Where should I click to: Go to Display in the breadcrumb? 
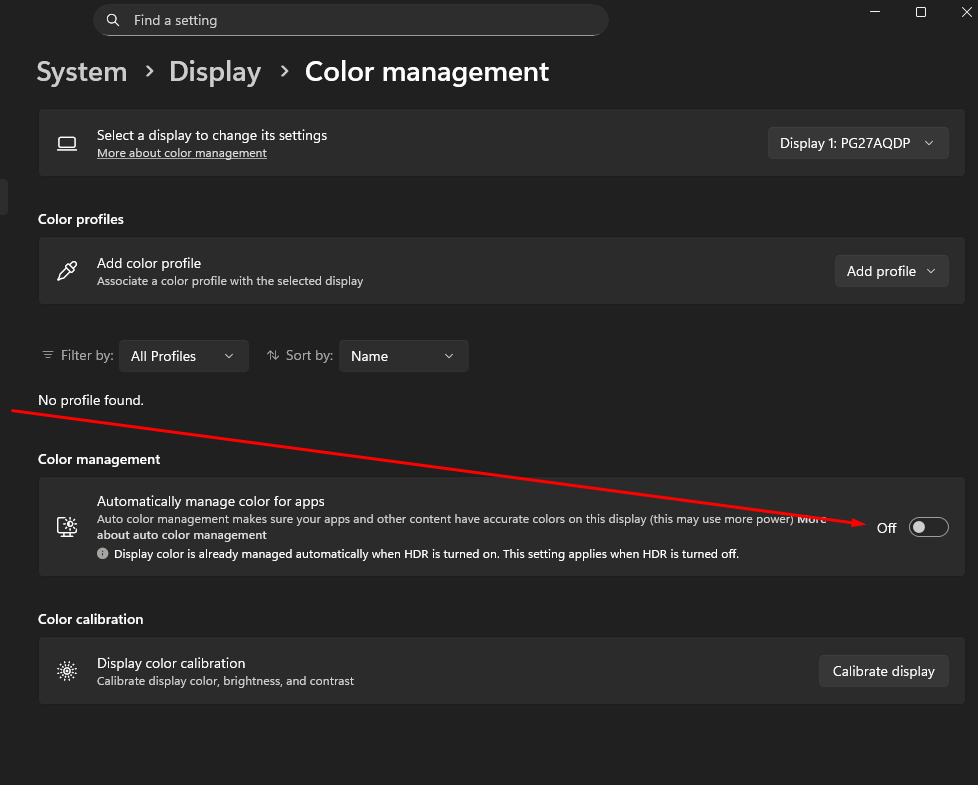pyautogui.click(x=214, y=71)
